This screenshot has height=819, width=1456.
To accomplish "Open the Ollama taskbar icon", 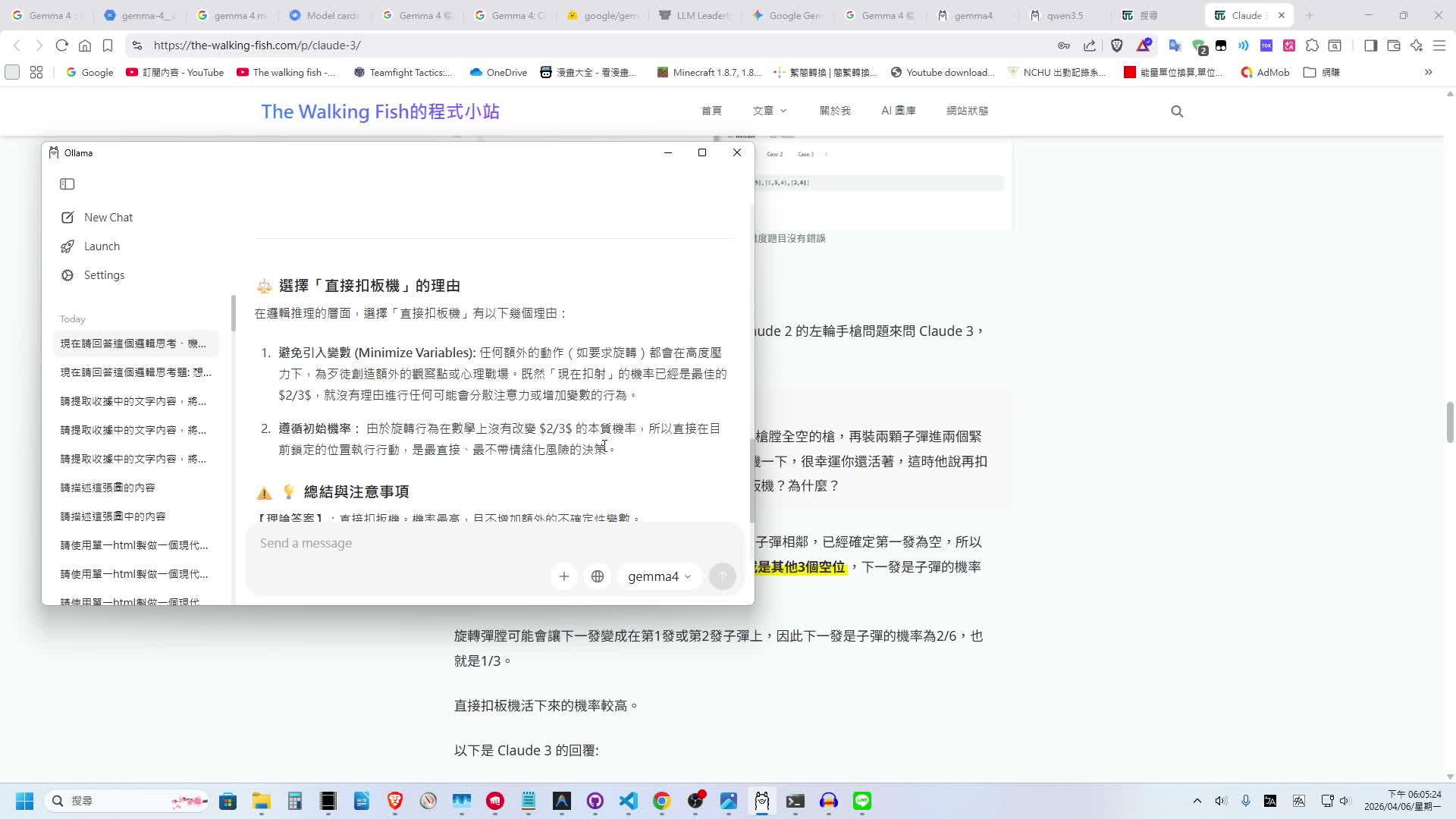I will click(x=762, y=801).
